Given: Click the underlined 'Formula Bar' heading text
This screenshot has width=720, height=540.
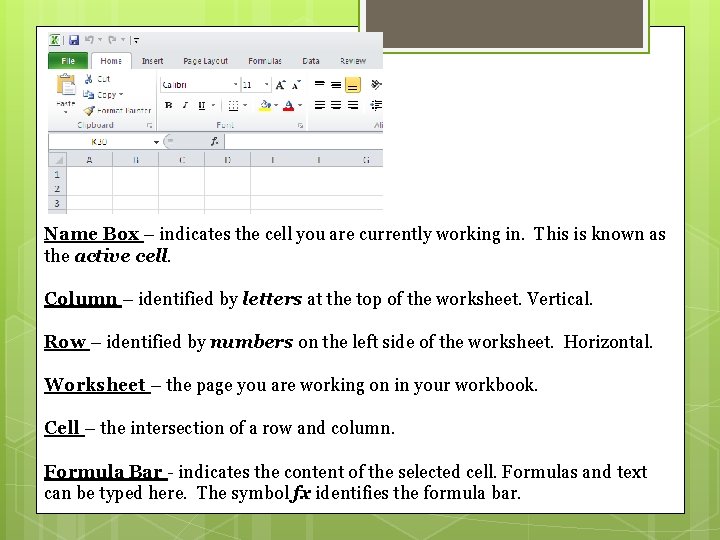Looking at the screenshot, I should [103, 472].
